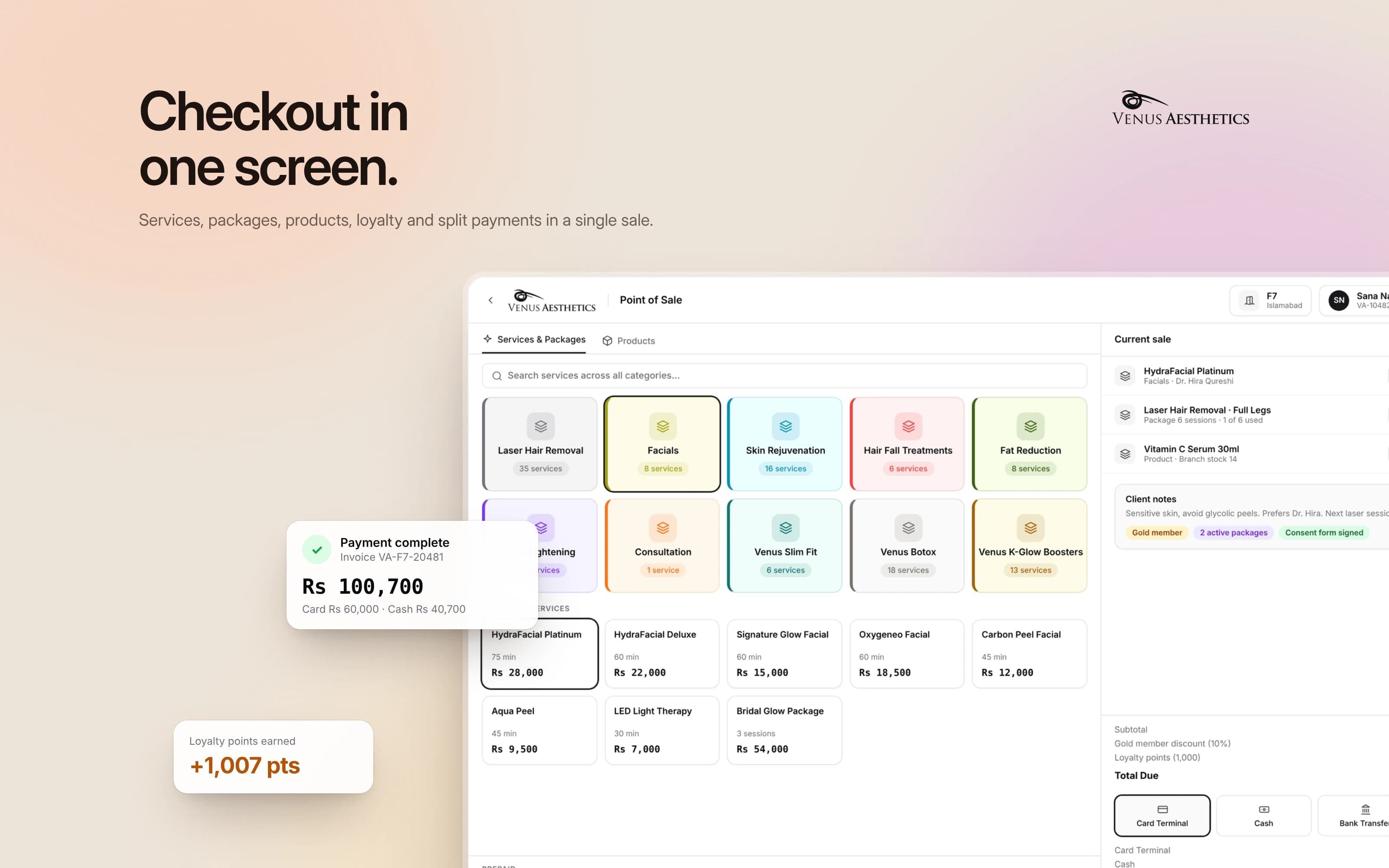Add the Aqua Peel service
The width and height of the screenshot is (1389, 868).
point(540,730)
